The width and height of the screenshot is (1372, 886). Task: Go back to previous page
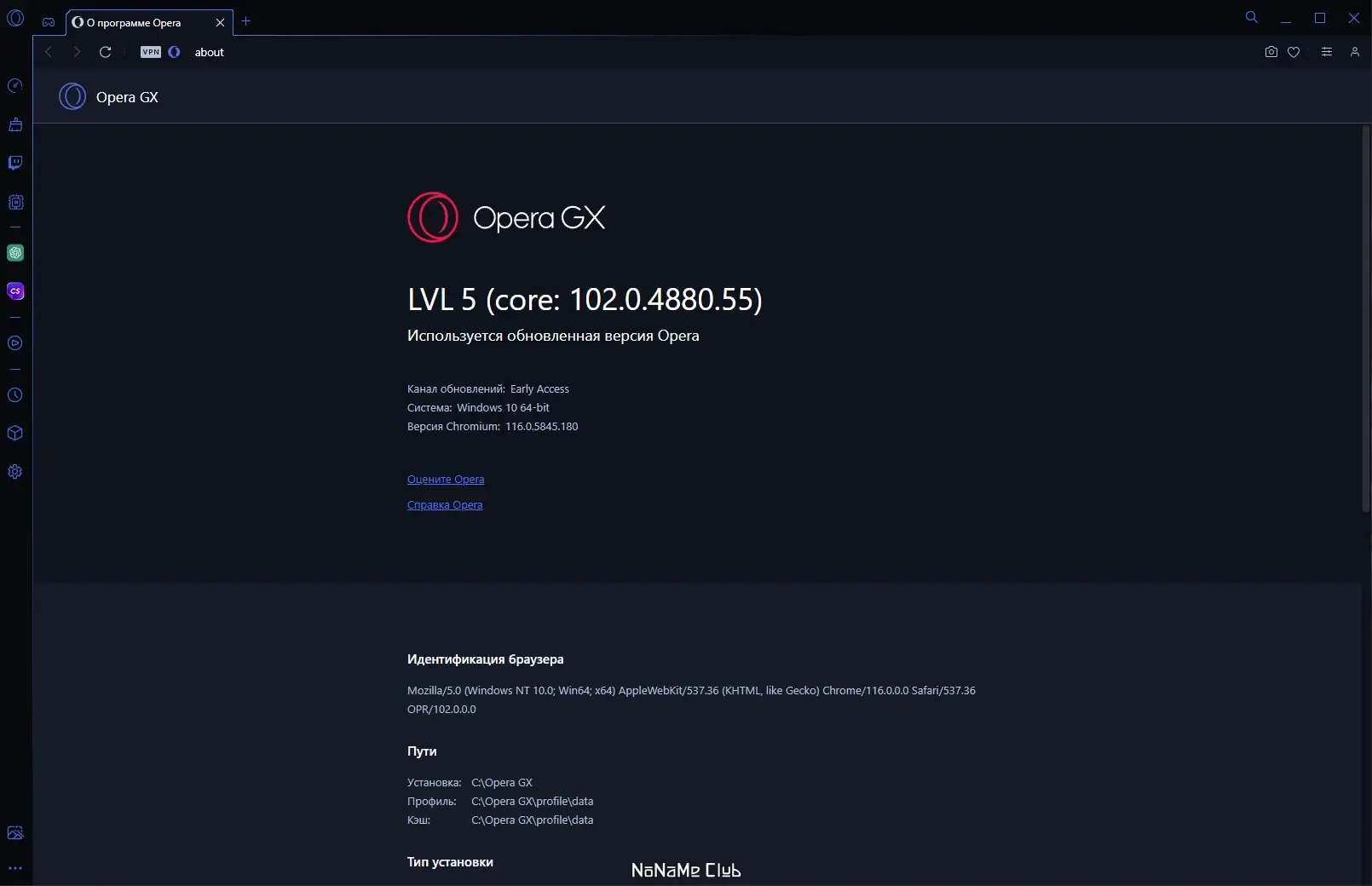pos(49,52)
